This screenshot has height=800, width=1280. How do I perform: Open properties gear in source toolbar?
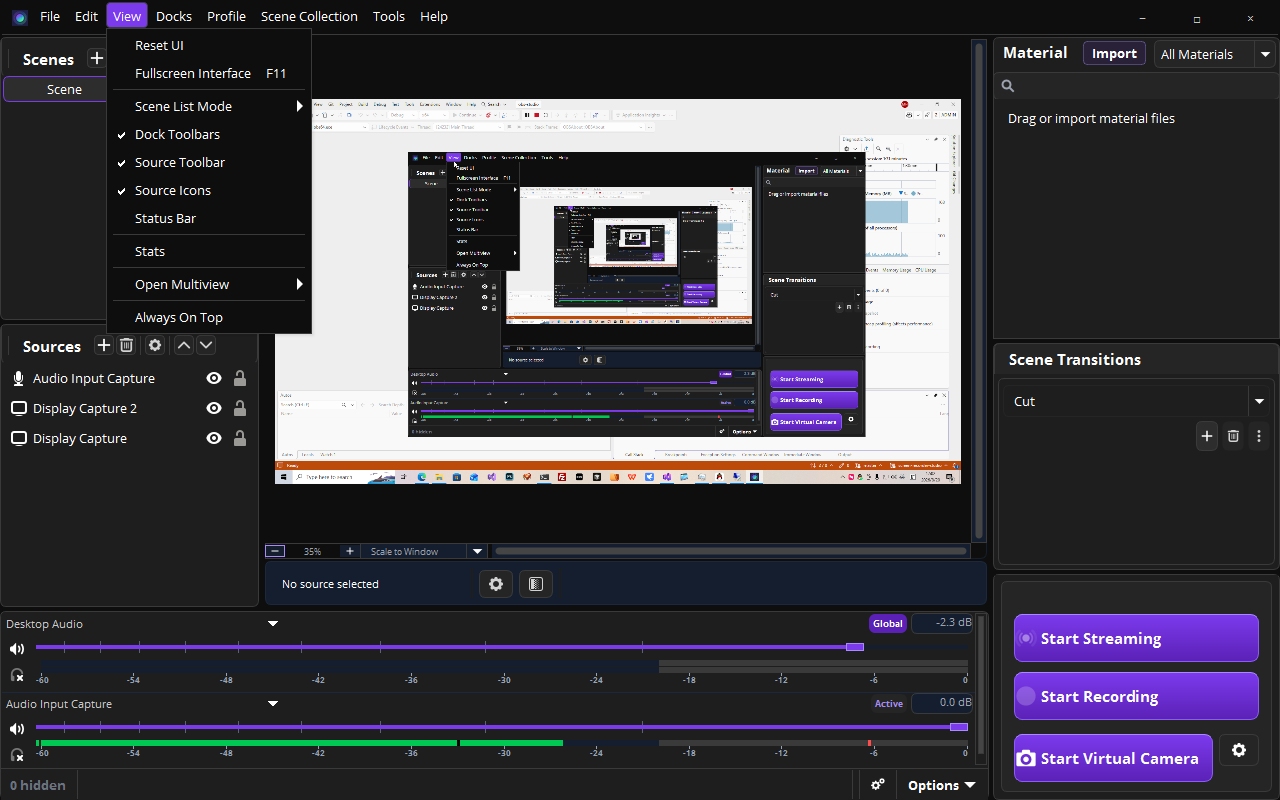[496, 584]
